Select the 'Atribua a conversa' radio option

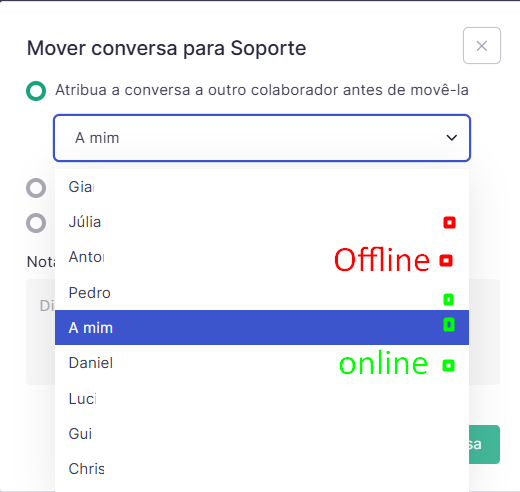[x=36, y=91]
